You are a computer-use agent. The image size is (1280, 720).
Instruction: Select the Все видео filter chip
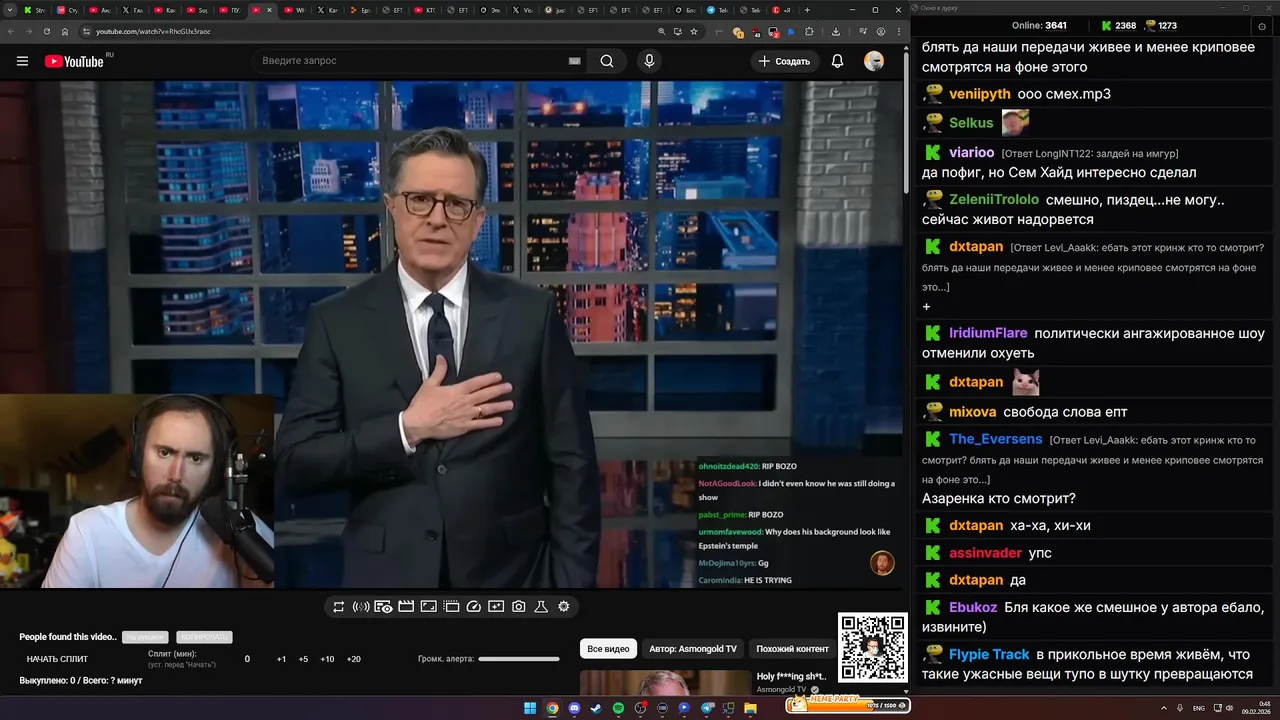pyautogui.click(x=608, y=649)
